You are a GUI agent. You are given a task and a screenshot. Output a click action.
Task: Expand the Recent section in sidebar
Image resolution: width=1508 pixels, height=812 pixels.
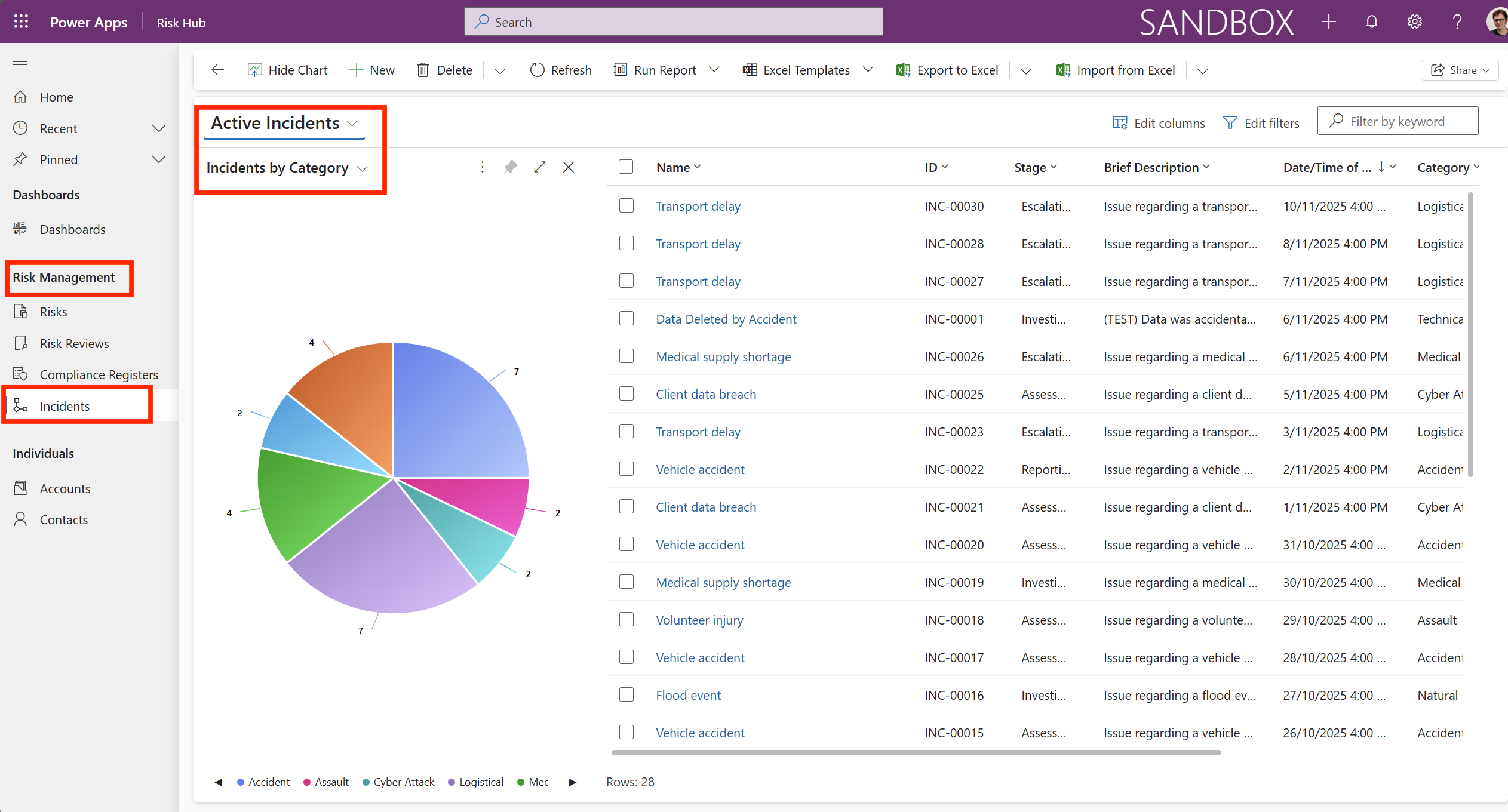158,128
